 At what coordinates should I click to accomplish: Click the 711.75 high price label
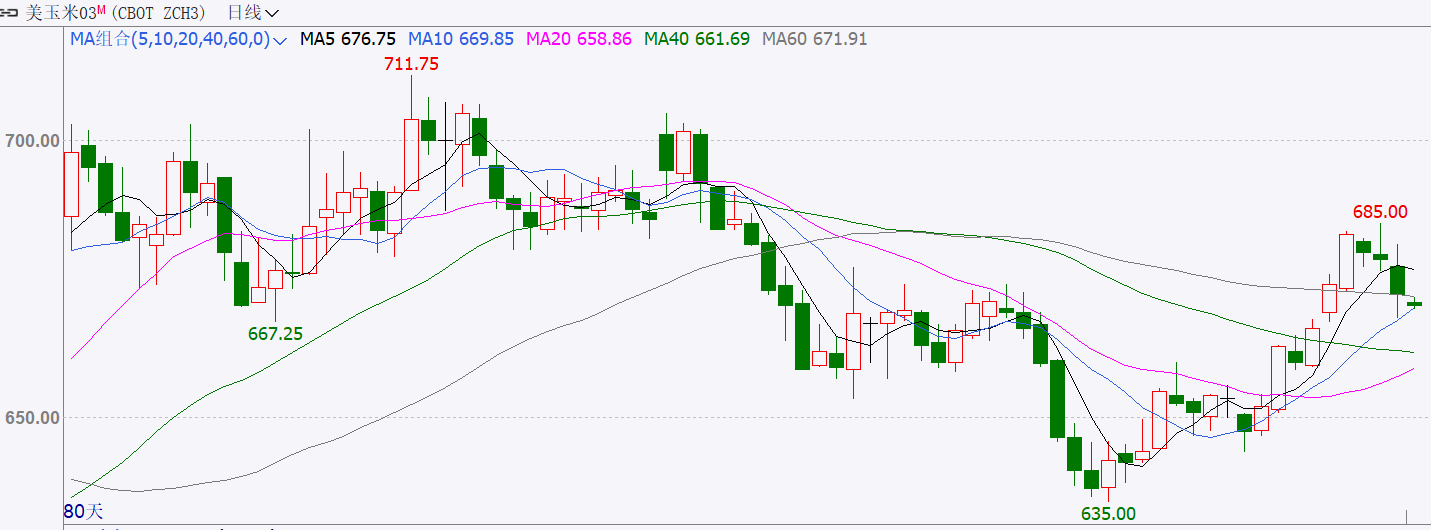click(x=411, y=64)
